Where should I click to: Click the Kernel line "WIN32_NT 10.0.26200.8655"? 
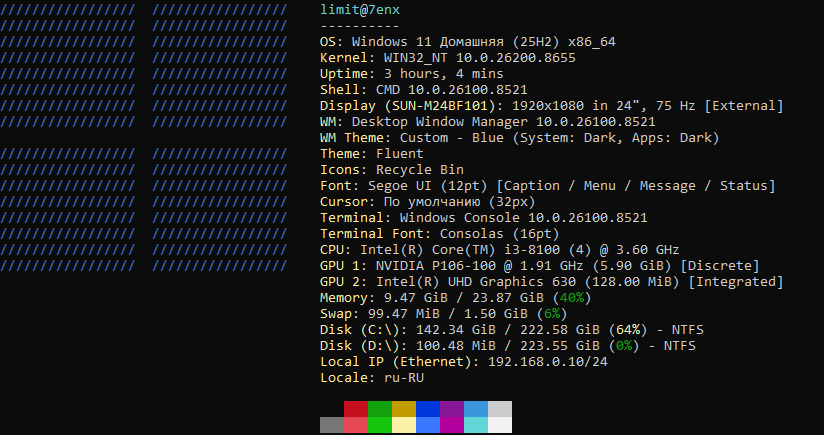448,58
